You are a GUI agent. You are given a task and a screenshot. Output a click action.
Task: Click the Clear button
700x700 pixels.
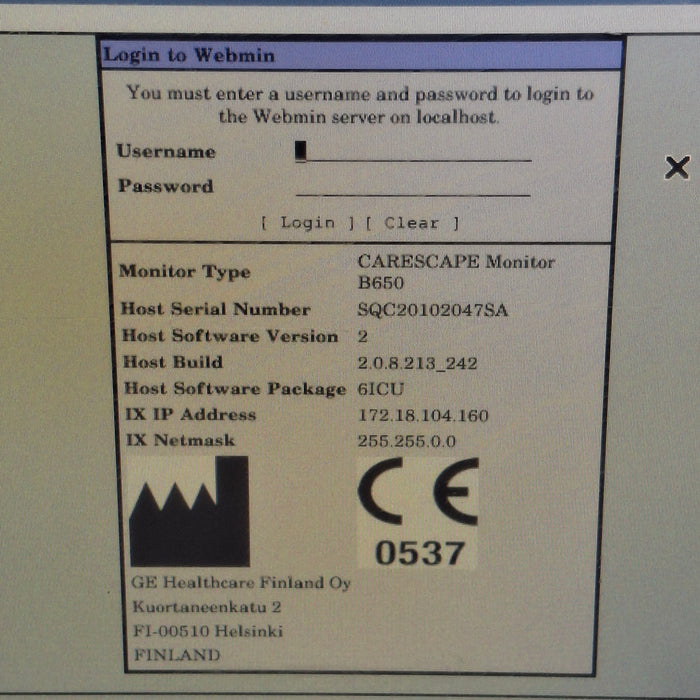[412, 223]
